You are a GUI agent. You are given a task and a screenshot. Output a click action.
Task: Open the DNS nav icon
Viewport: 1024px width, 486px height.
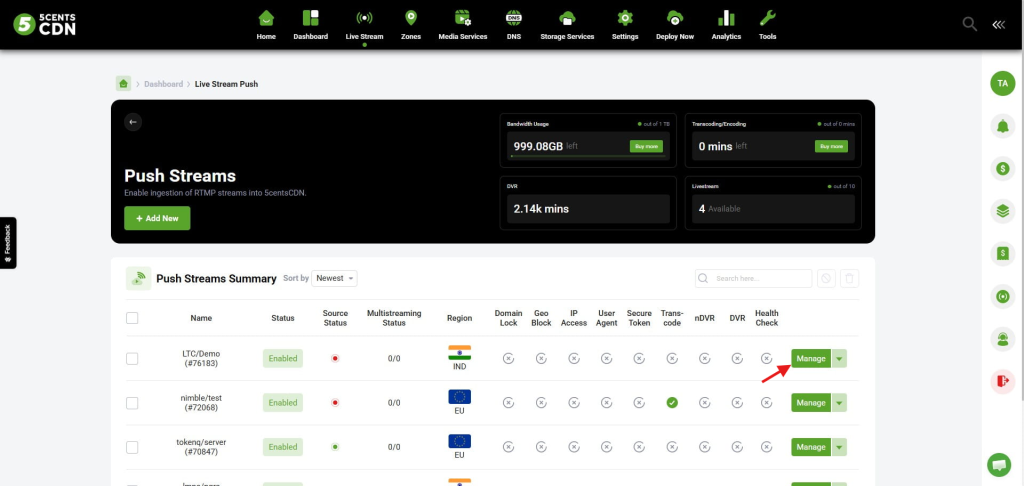coord(514,18)
